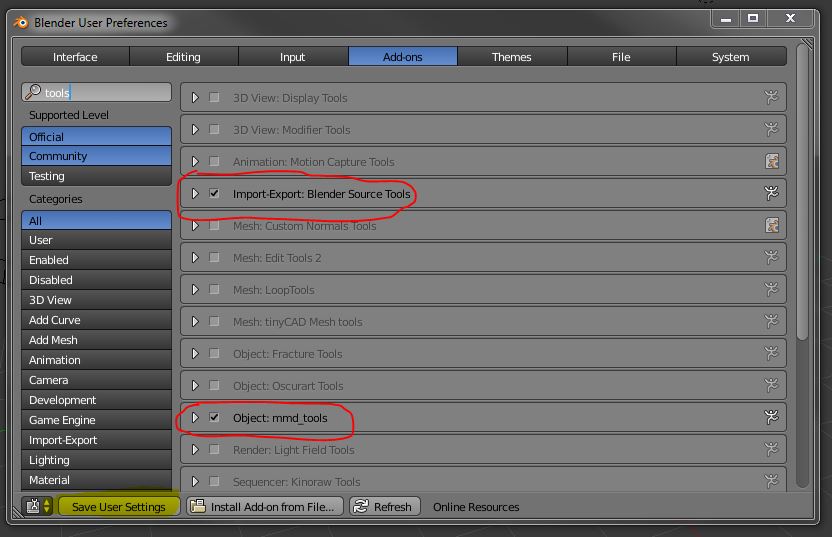Enable the 3D View: Modifier Tools checkbox
Image resolution: width=832 pixels, height=537 pixels.
tap(214, 129)
